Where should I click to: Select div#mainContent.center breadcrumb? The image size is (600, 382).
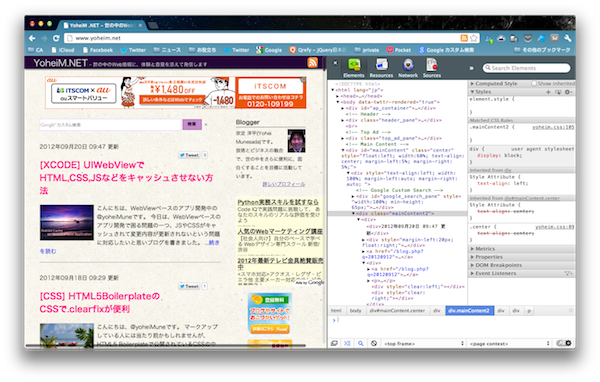coord(397,311)
